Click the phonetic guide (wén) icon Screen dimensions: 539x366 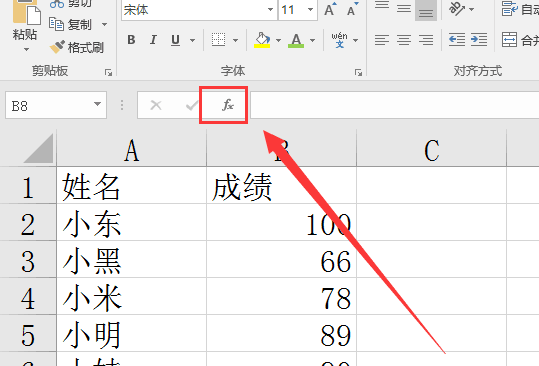coord(339,40)
